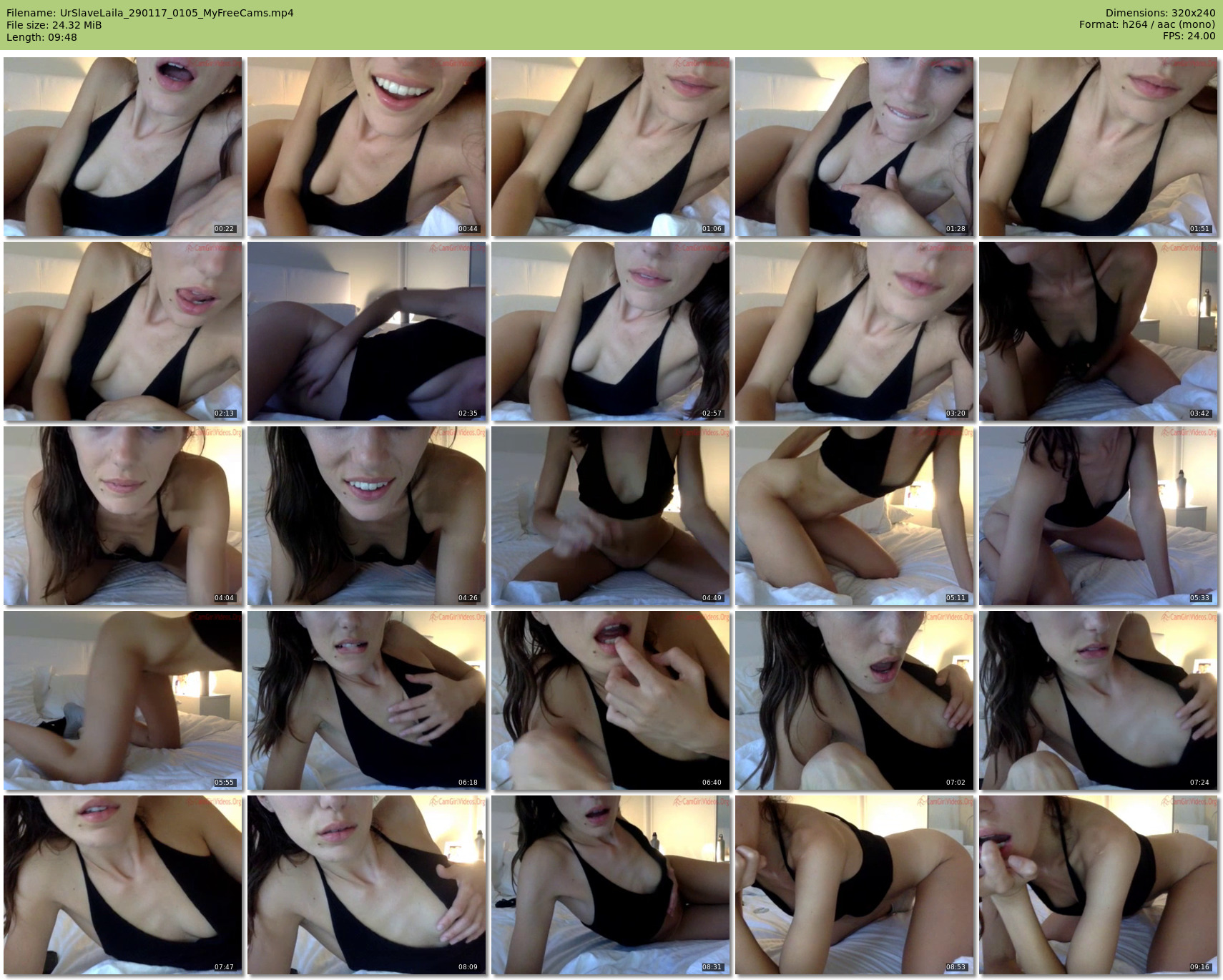Click the FPS 24.00 label
Screen dimensions: 1223x980
pyautogui.click(x=1189, y=36)
